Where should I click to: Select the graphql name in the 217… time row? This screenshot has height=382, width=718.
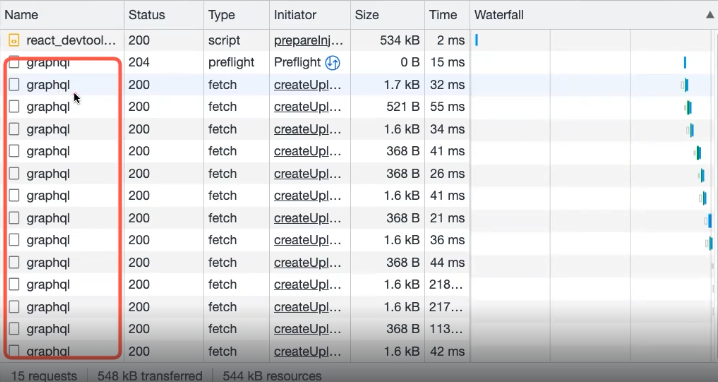tap(48, 307)
